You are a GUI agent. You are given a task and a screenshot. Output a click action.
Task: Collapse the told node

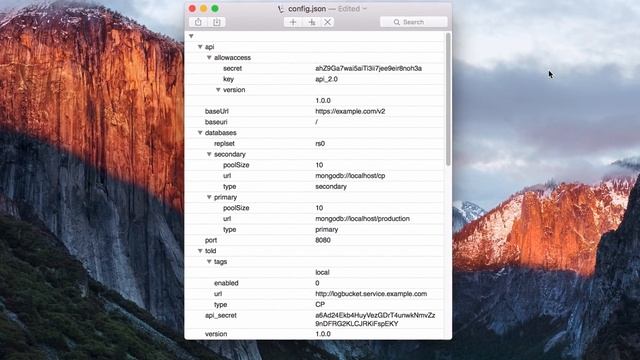tap(200, 251)
